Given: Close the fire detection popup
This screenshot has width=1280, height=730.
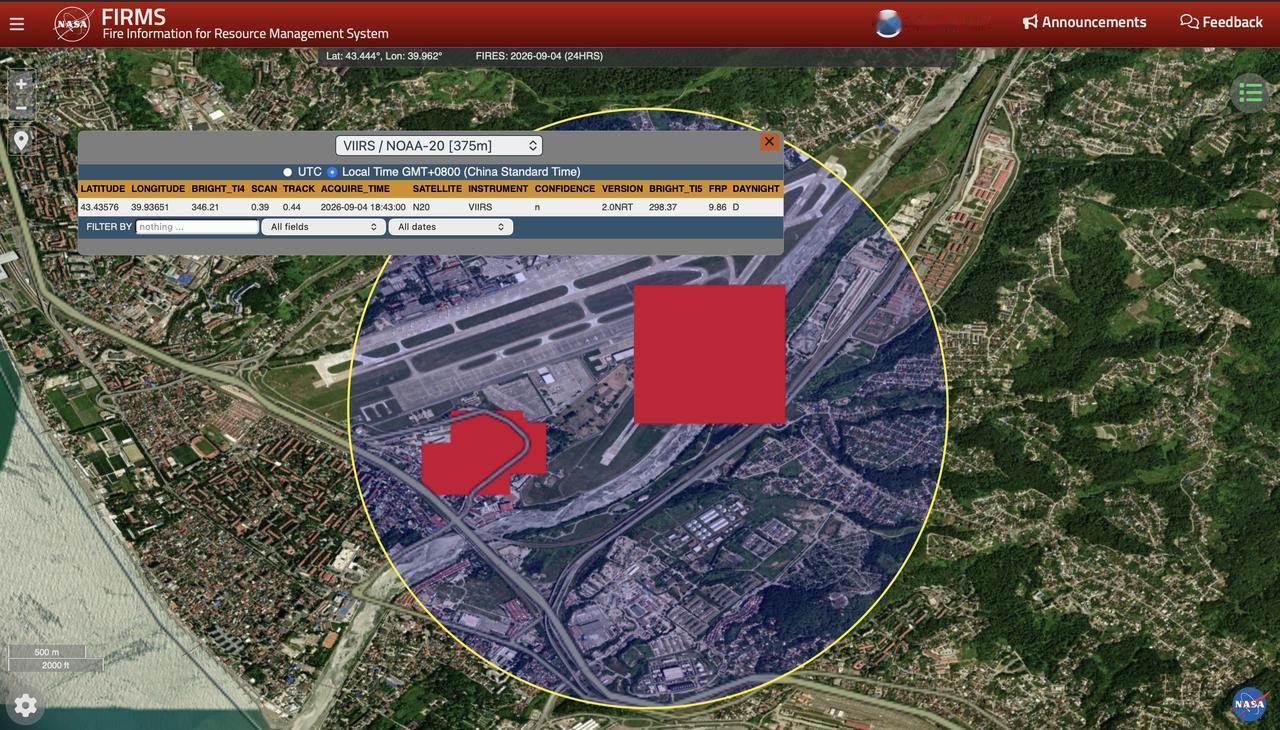Looking at the screenshot, I should 769,142.
